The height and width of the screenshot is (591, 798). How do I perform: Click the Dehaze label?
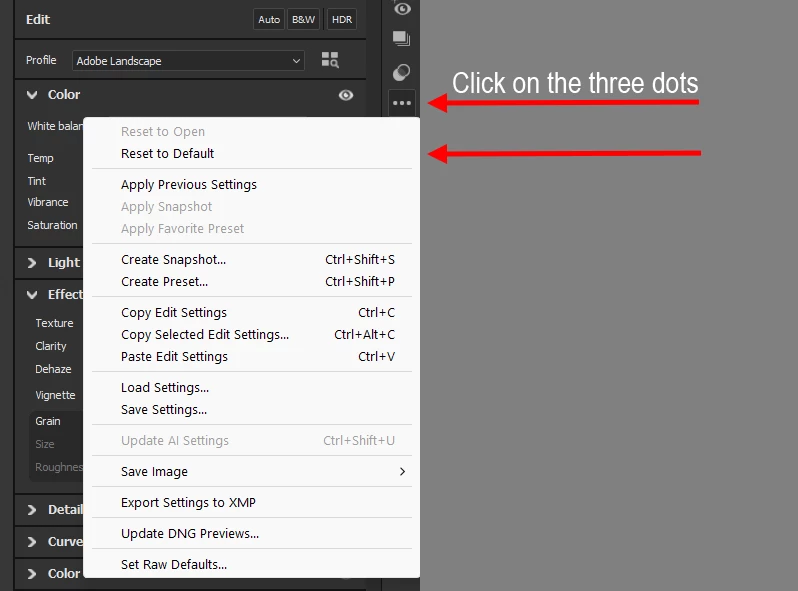[x=53, y=369]
